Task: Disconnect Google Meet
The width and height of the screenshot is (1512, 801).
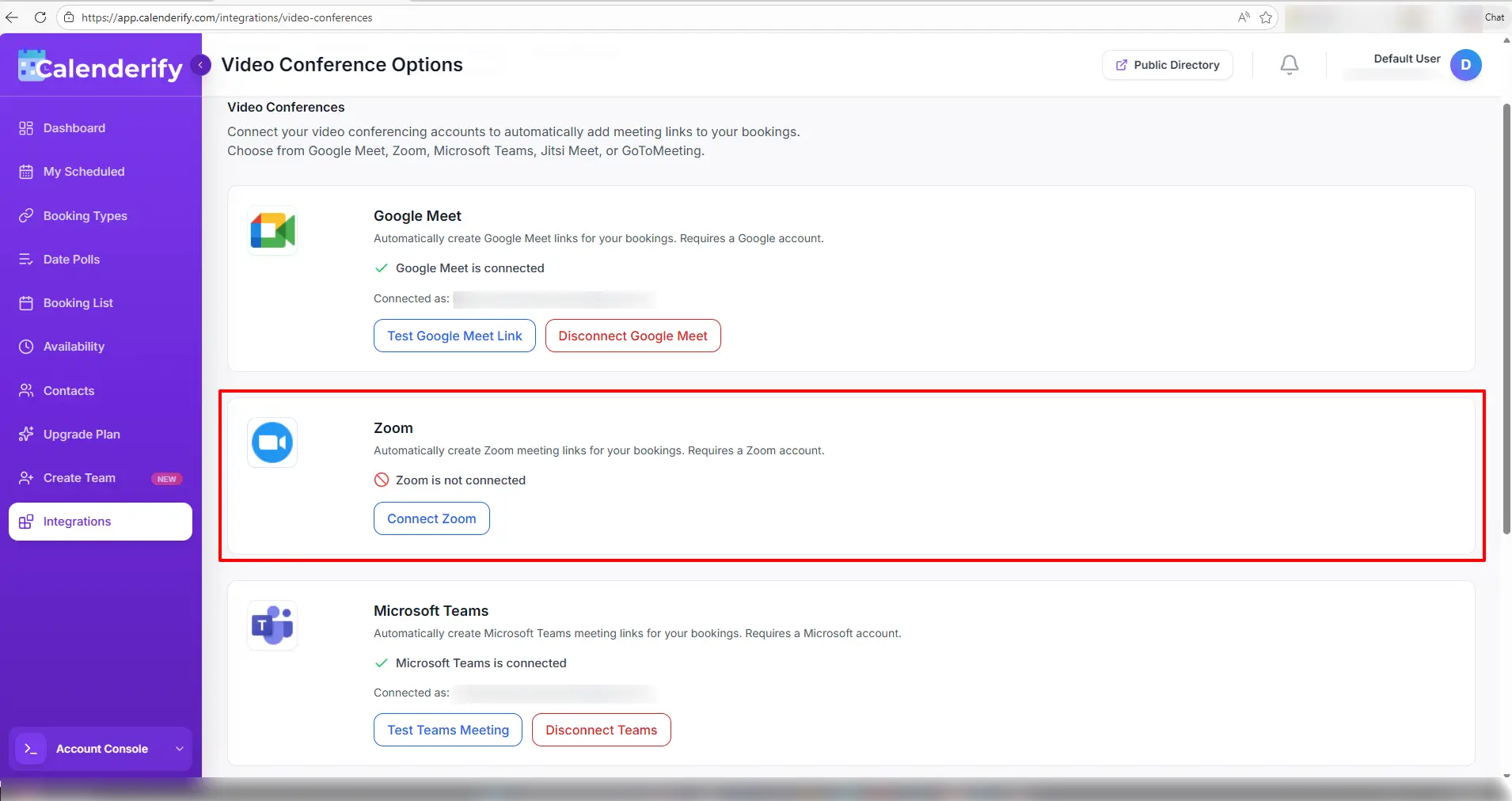Action: [632, 336]
